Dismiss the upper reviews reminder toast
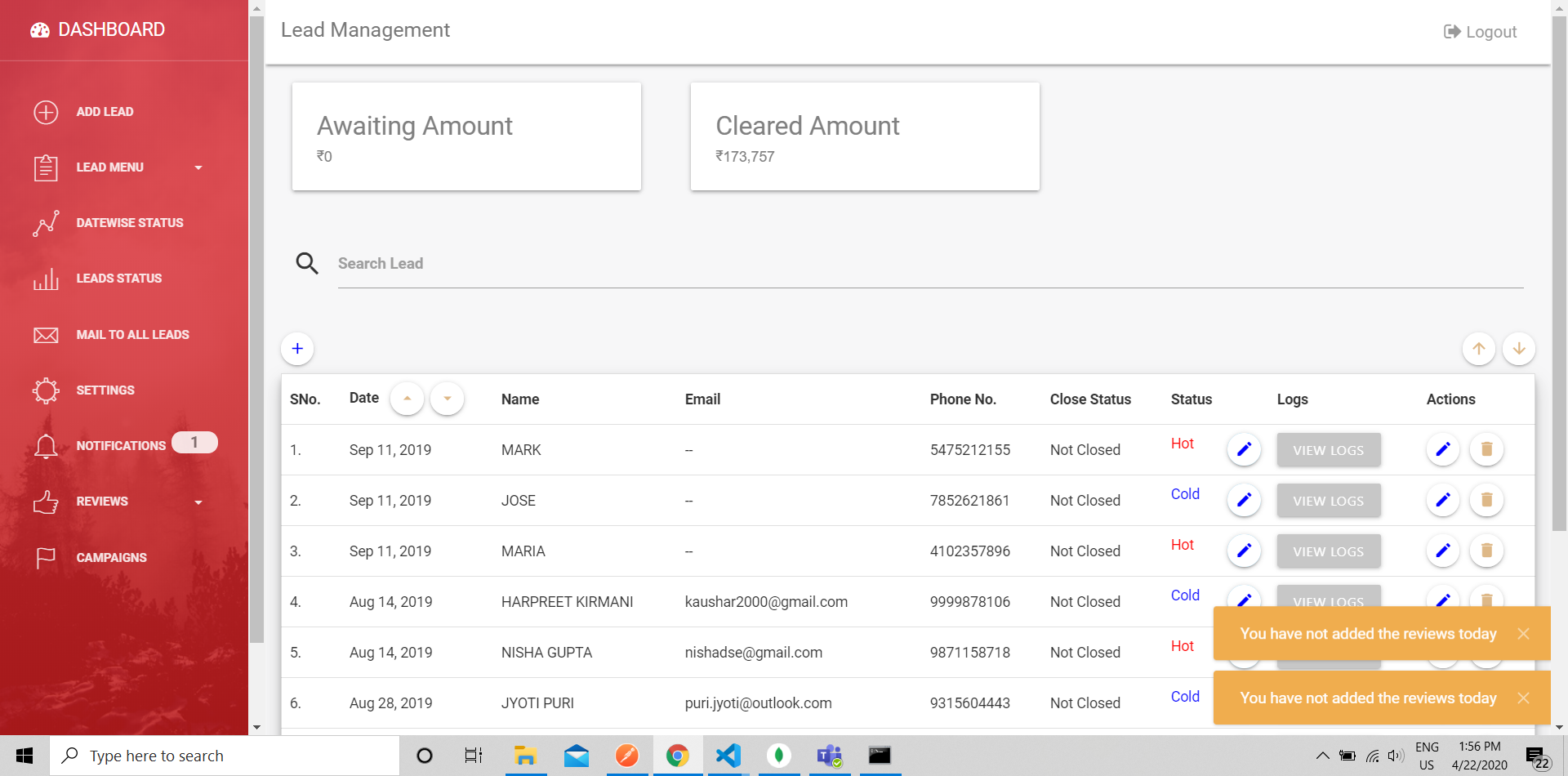 click(1523, 634)
